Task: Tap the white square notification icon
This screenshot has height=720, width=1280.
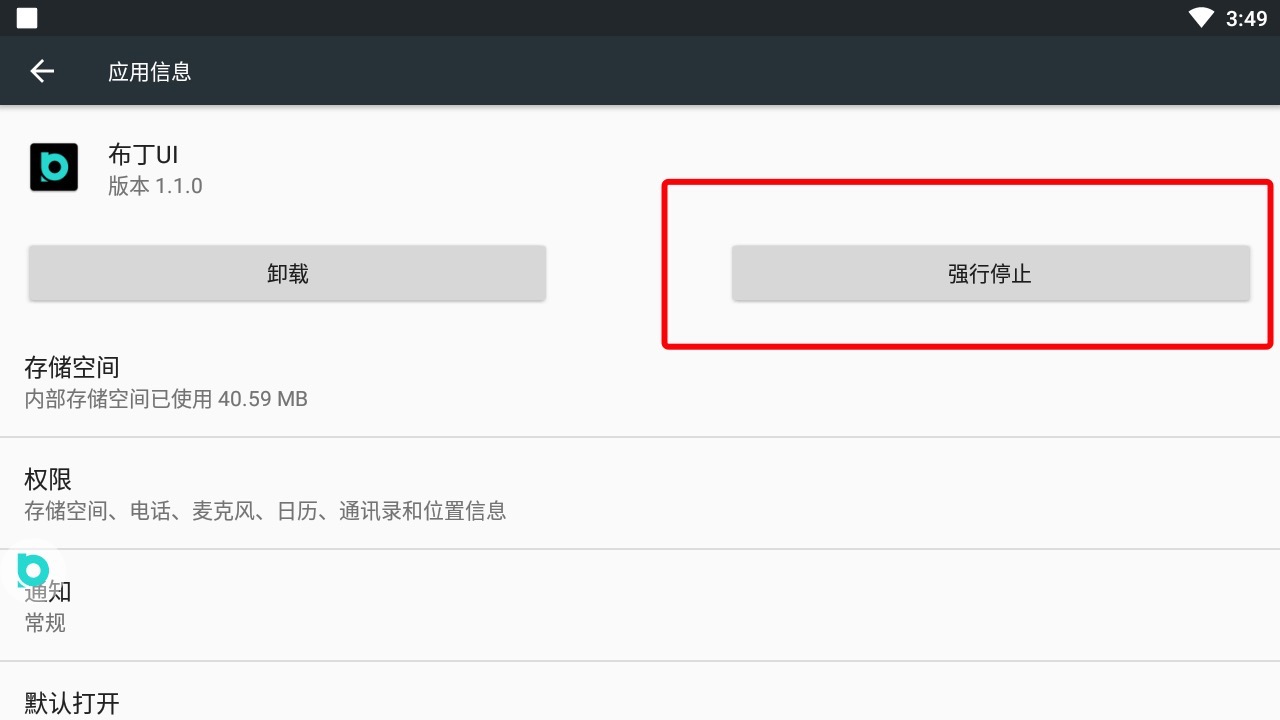Action: (x=27, y=18)
